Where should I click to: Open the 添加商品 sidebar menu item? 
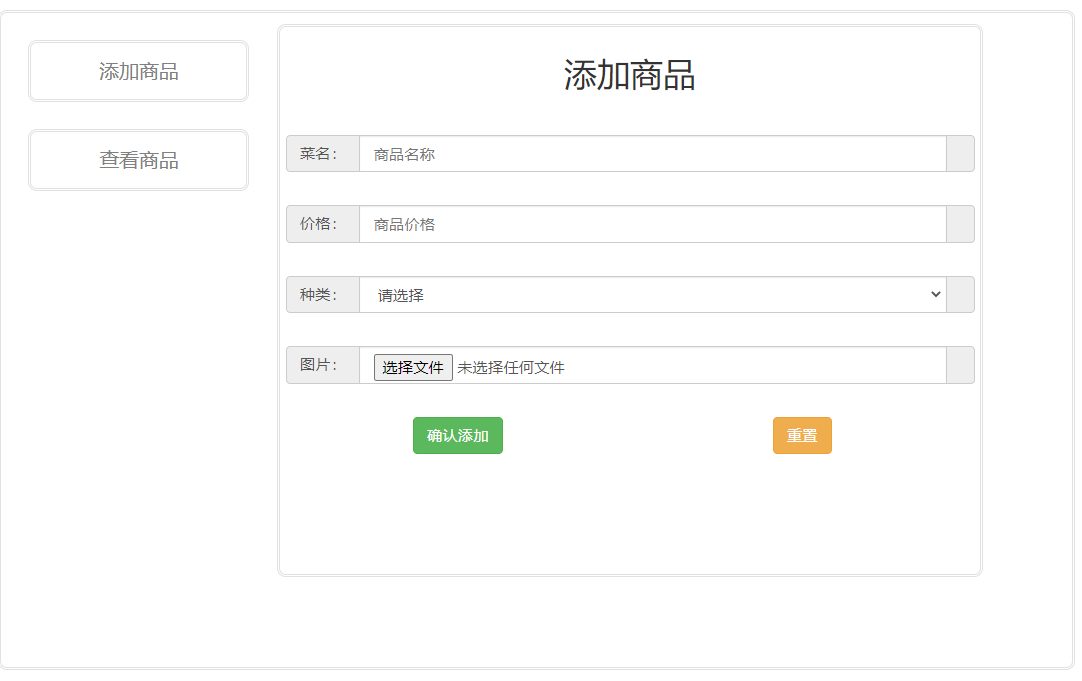point(138,71)
